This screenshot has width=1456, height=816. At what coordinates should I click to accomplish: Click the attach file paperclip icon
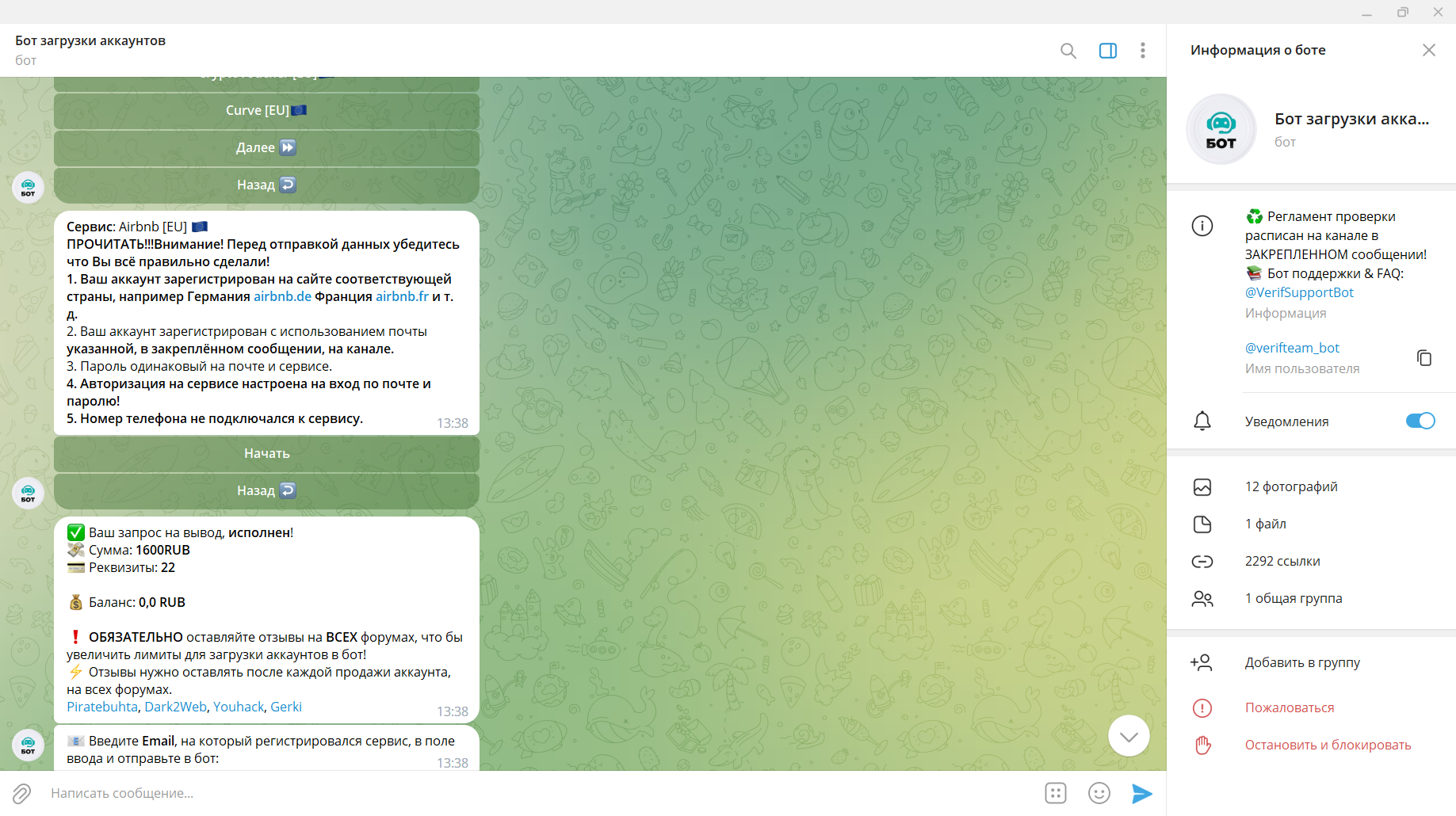[x=22, y=793]
